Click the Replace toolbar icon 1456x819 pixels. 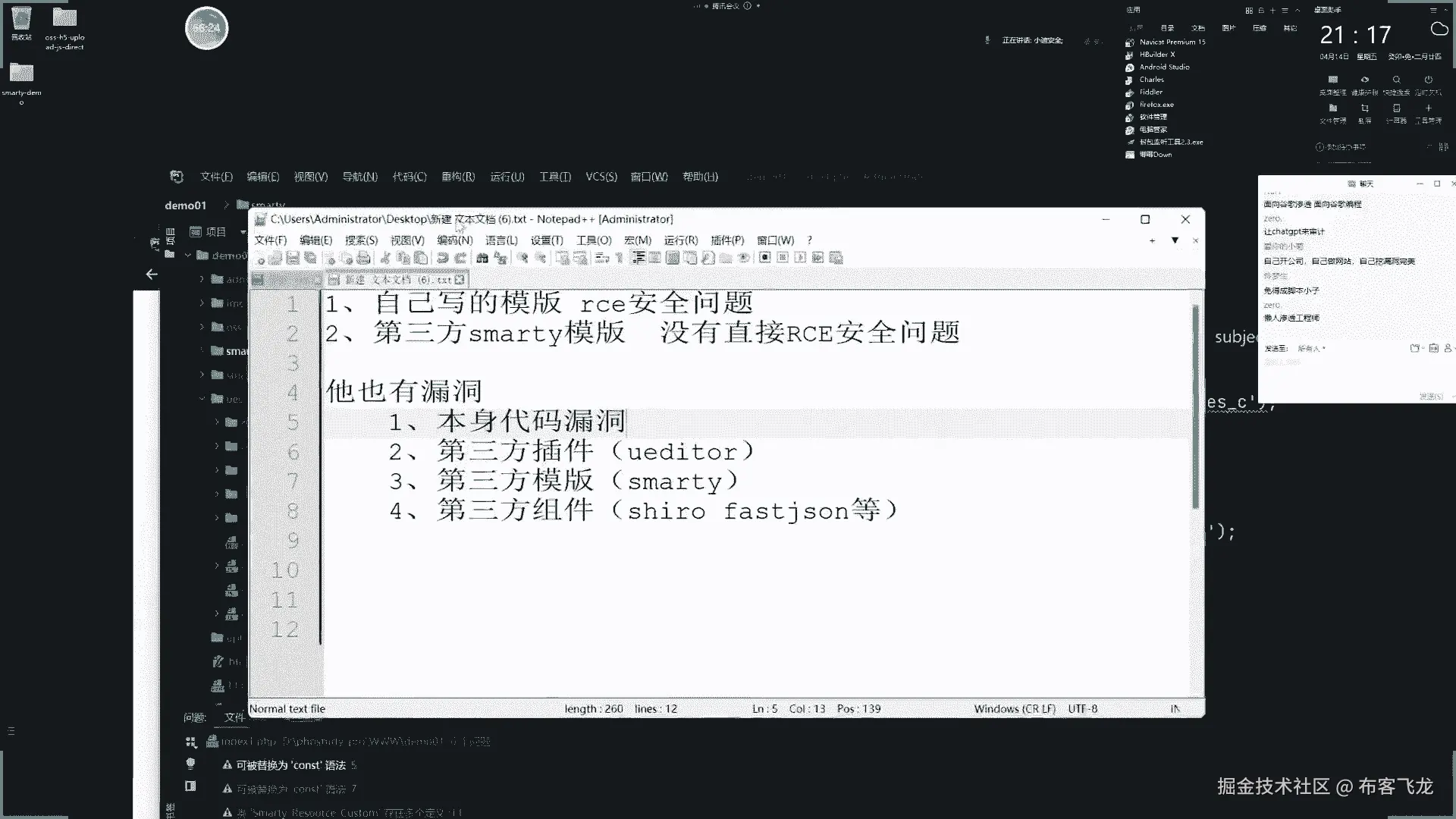tap(500, 258)
